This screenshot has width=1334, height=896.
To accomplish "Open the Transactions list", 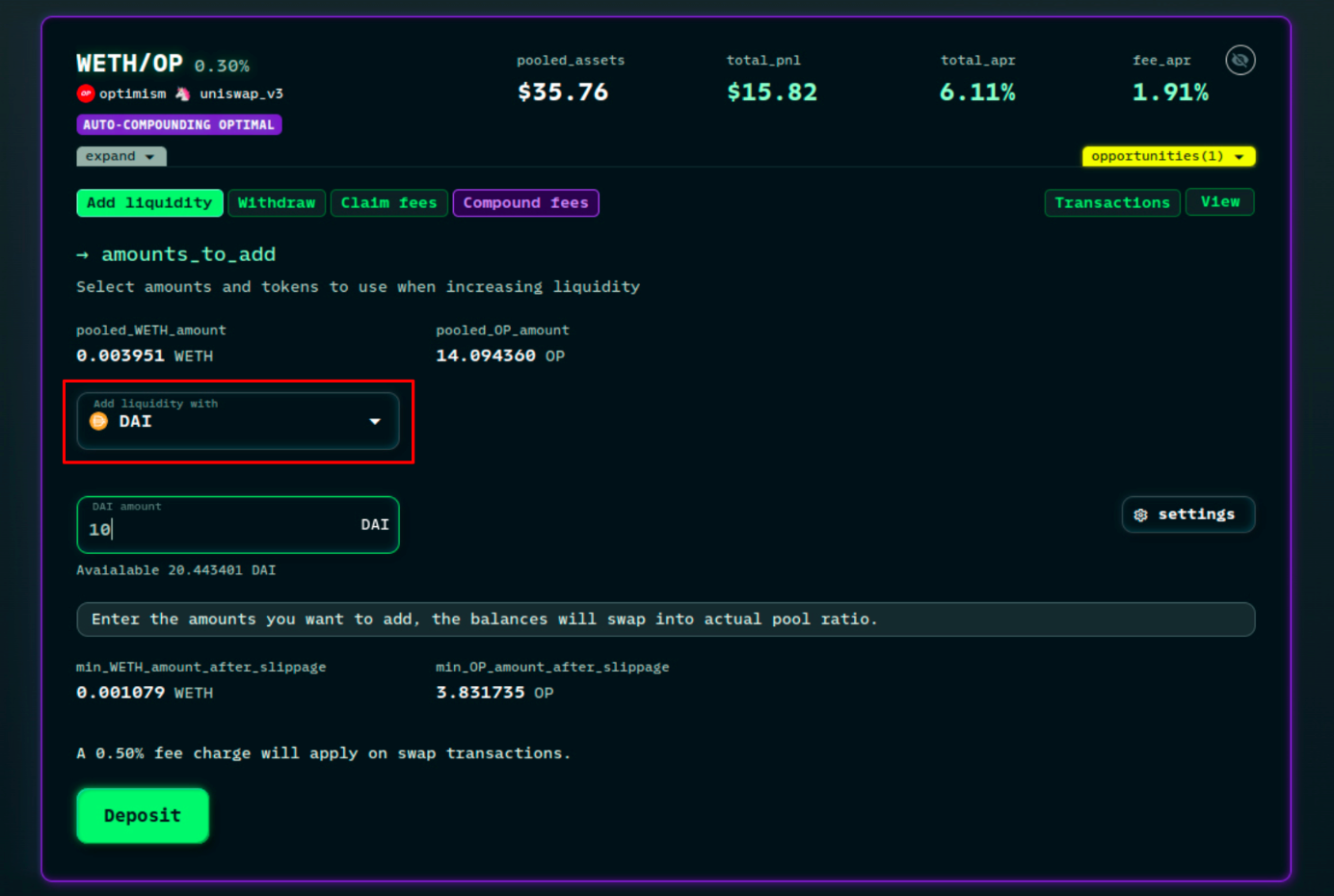I will (x=1111, y=203).
